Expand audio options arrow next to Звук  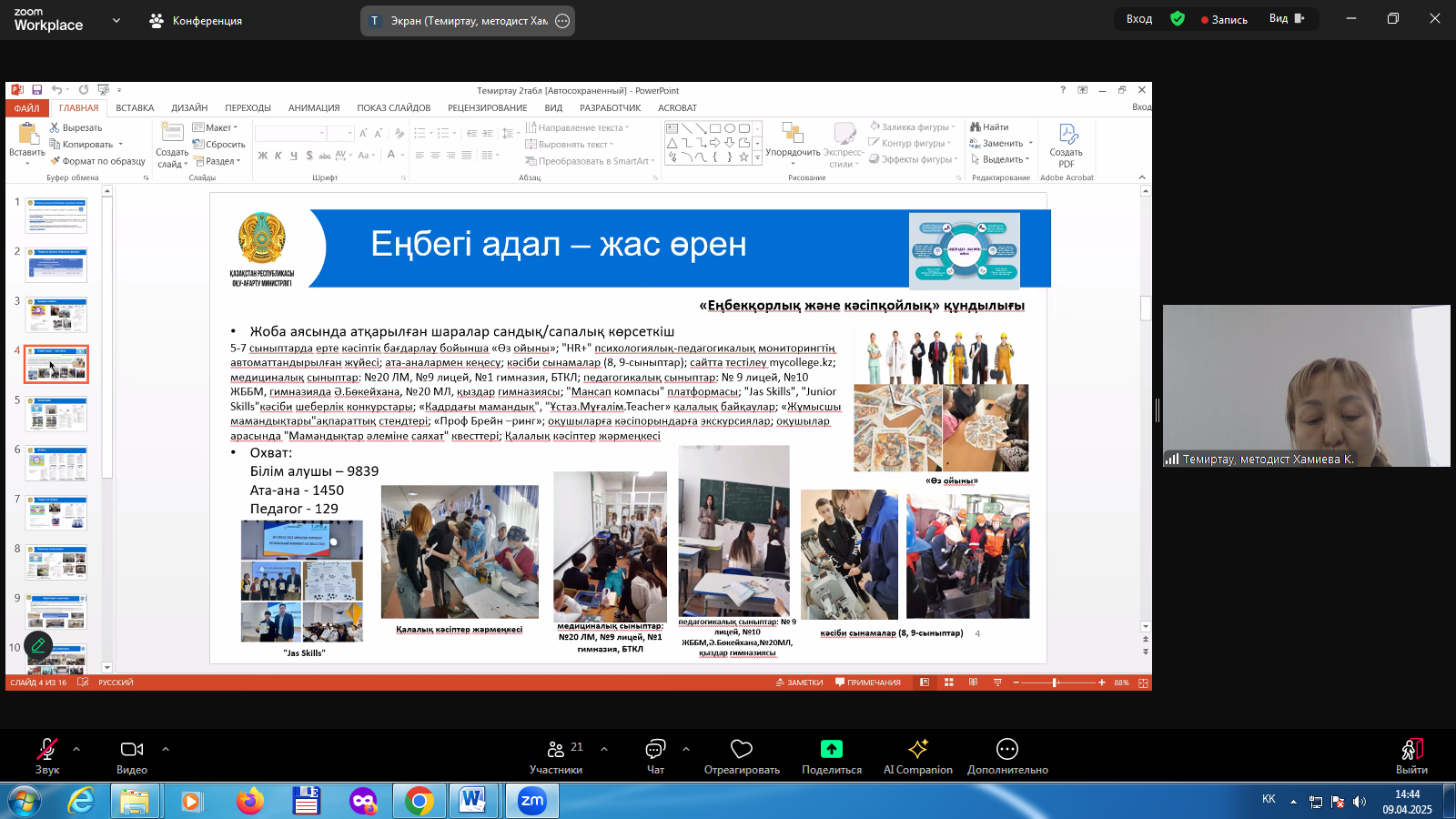point(76,749)
